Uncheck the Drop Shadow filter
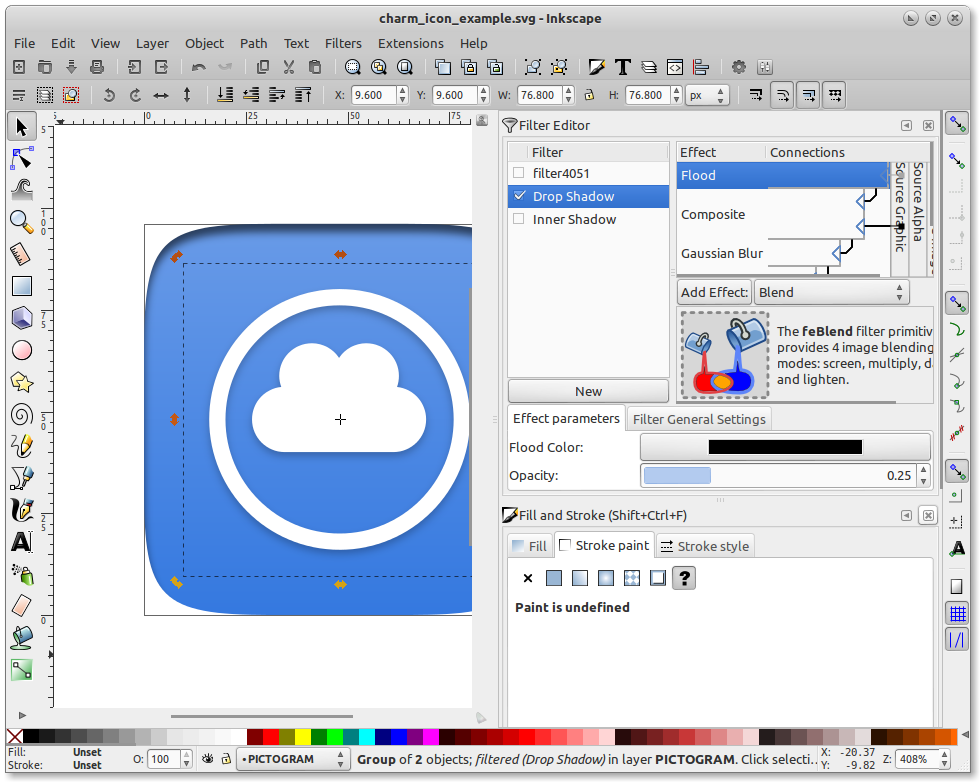Image resolution: width=980 pixels, height=782 pixels. [x=518, y=196]
